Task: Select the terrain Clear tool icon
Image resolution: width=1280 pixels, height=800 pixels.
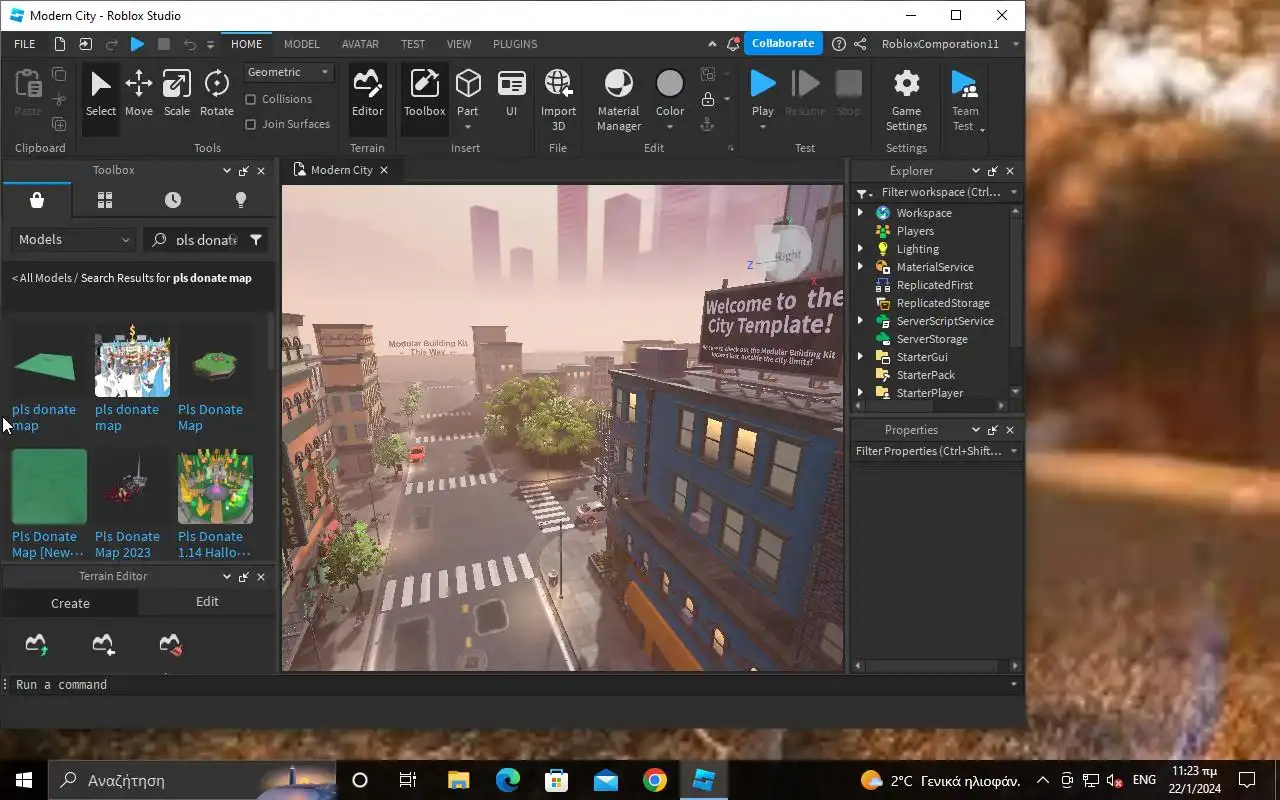Action: (170, 645)
